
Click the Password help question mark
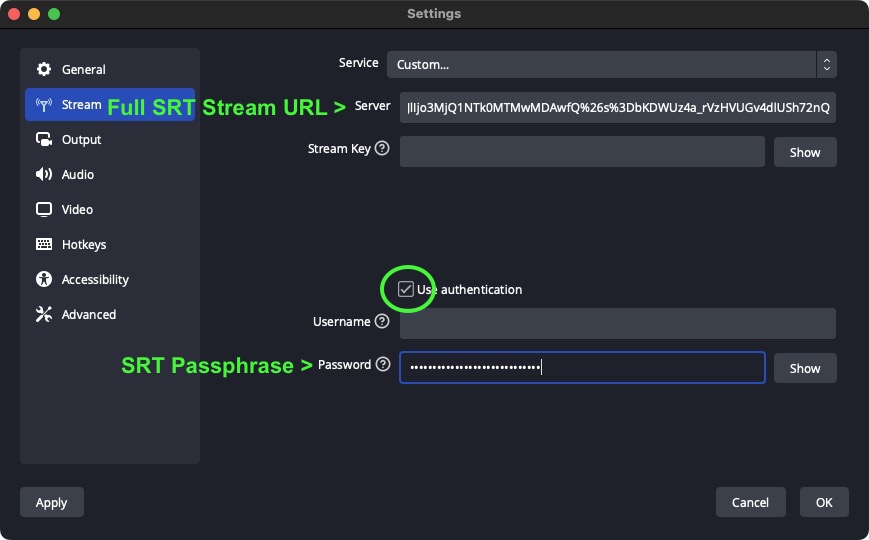tap(382, 365)
